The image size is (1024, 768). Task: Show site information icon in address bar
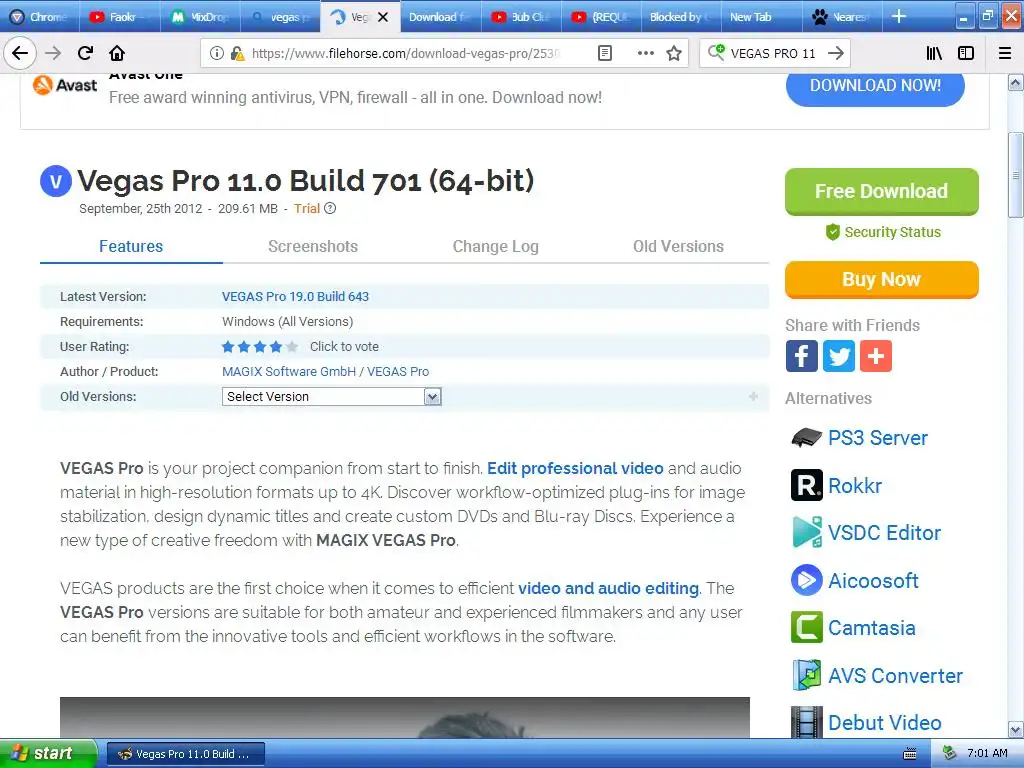coord(216,54)
